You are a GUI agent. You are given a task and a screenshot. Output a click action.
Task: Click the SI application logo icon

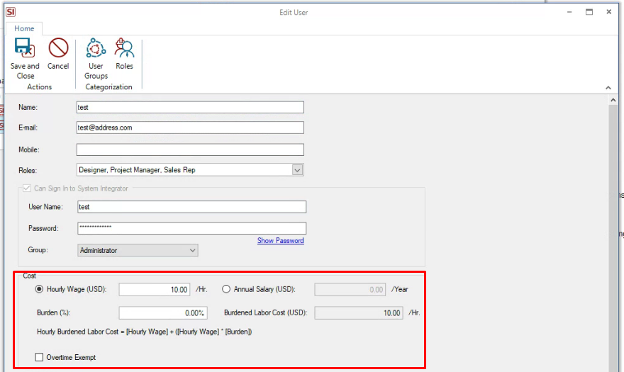(11, 12)
